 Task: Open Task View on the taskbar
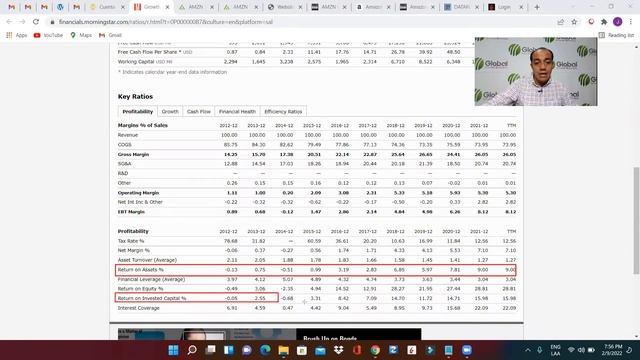pos(210,350)
